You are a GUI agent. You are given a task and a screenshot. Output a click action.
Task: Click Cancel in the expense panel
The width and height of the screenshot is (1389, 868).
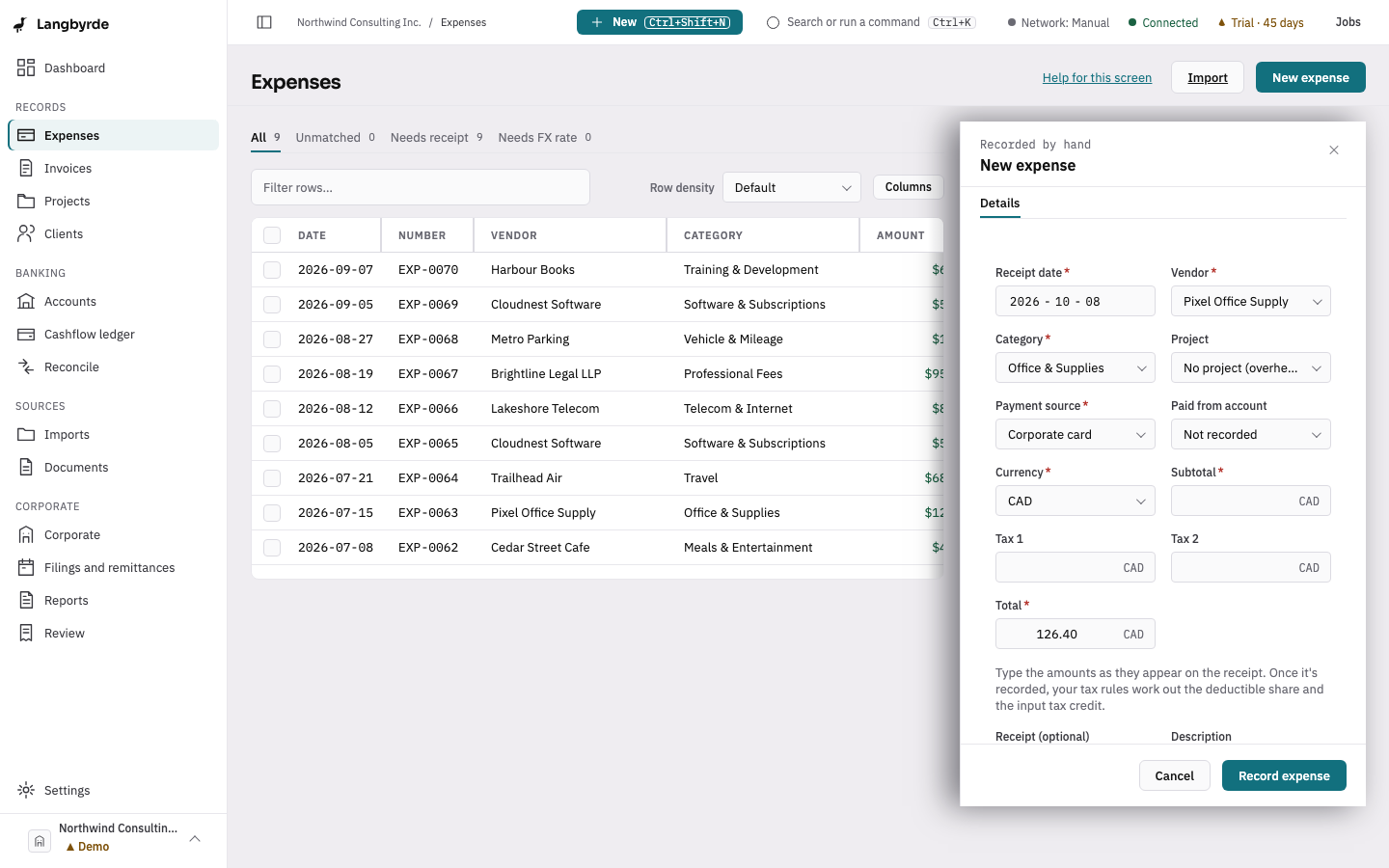tap(1175, 775)
